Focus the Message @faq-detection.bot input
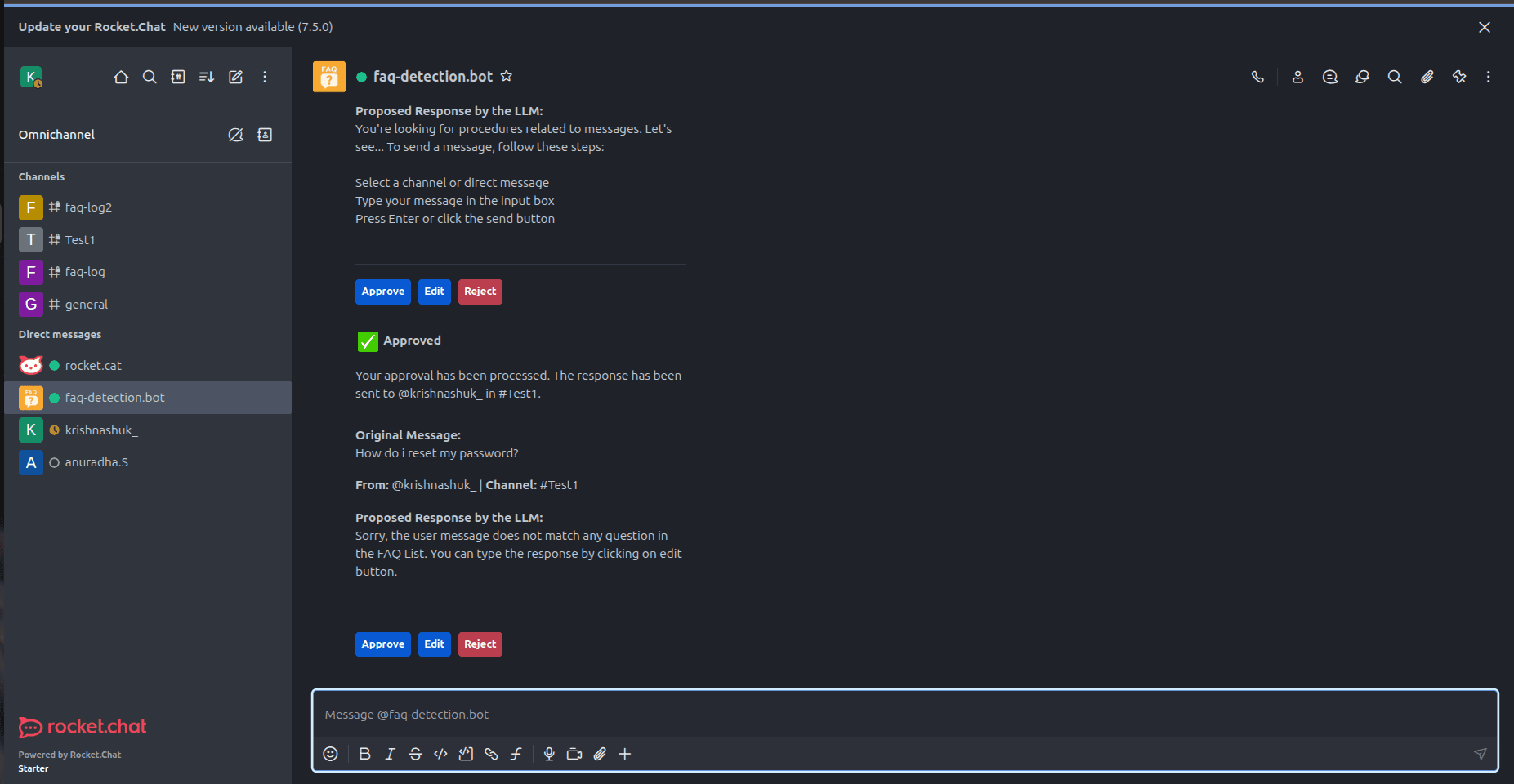Viewport: 1514px width, 784px height. [x=904, y=715]
